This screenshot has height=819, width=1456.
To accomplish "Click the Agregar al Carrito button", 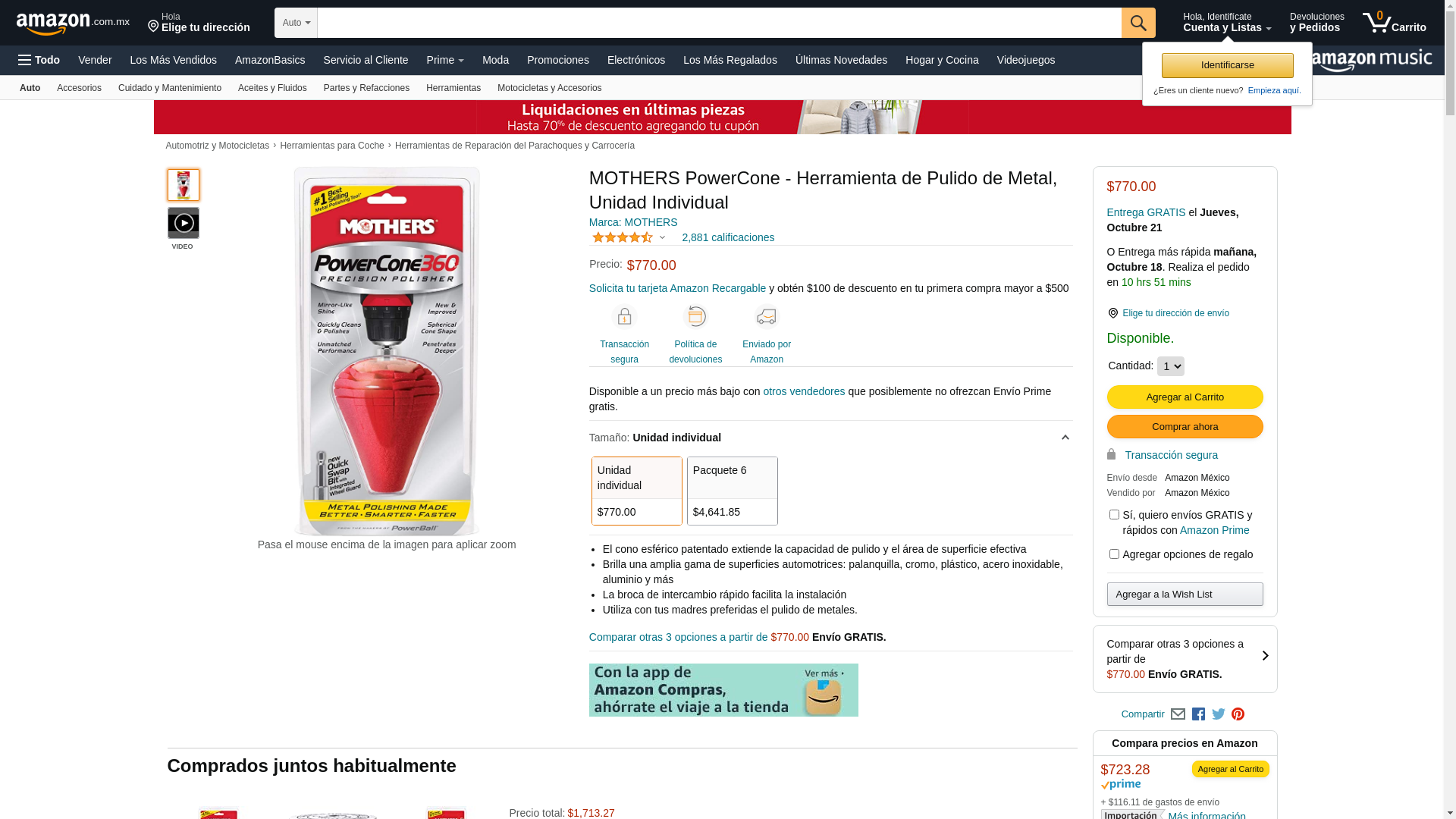I will pyautogui.click(x=1185, y=397).
